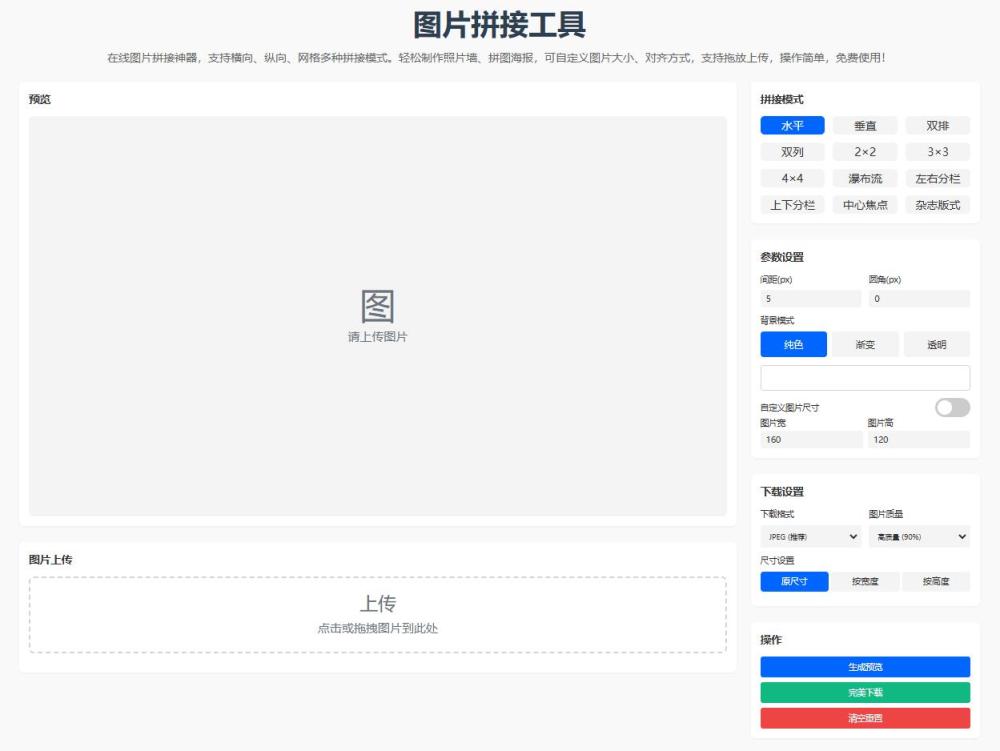Choose the 3×3 grid mode
The height and width of the screenshot is (751, 1000).
(x=937, y=152)
